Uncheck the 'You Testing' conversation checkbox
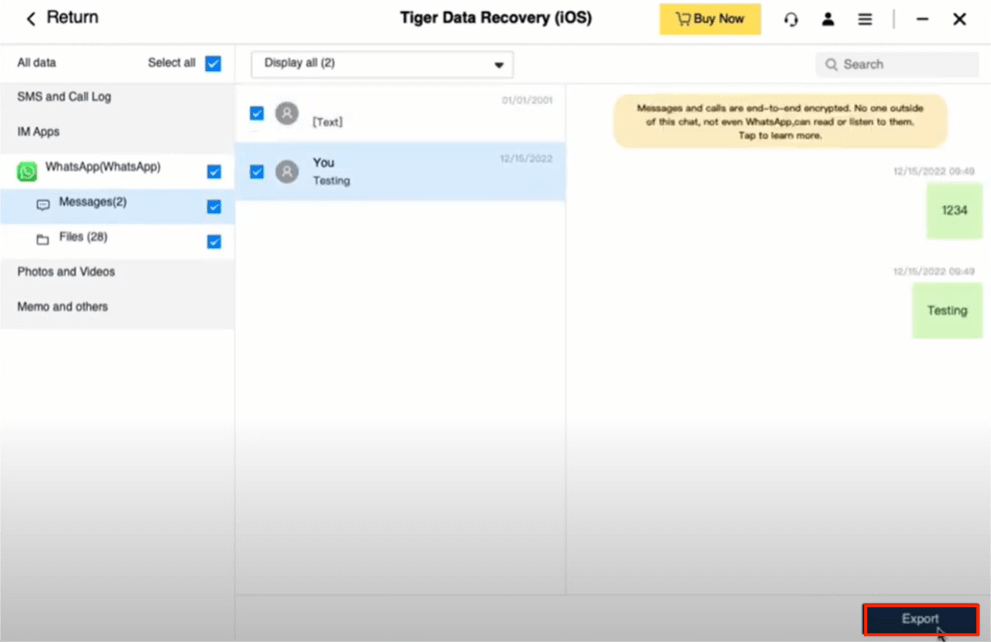The height and width of the screenshot is (643, 991). 257,171
